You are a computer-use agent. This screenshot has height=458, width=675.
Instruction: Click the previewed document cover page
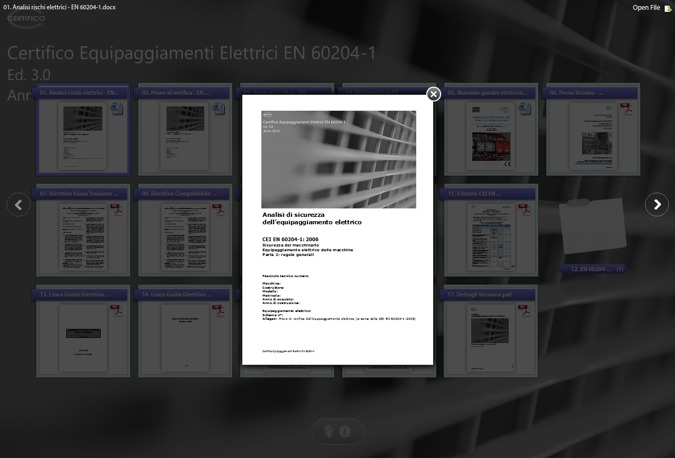pyautogui.click(x=338, y=232)
